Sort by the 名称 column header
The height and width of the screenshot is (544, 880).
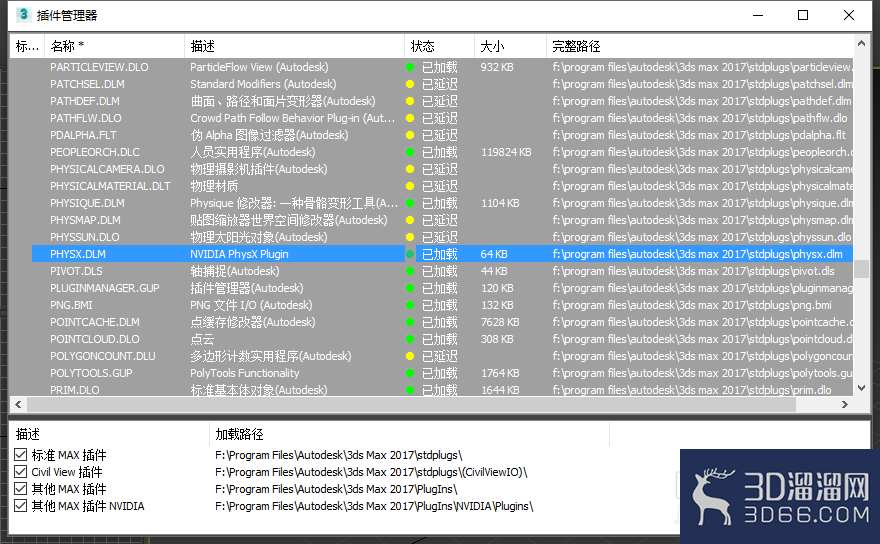pyautogui.click(x=114, y=46)
